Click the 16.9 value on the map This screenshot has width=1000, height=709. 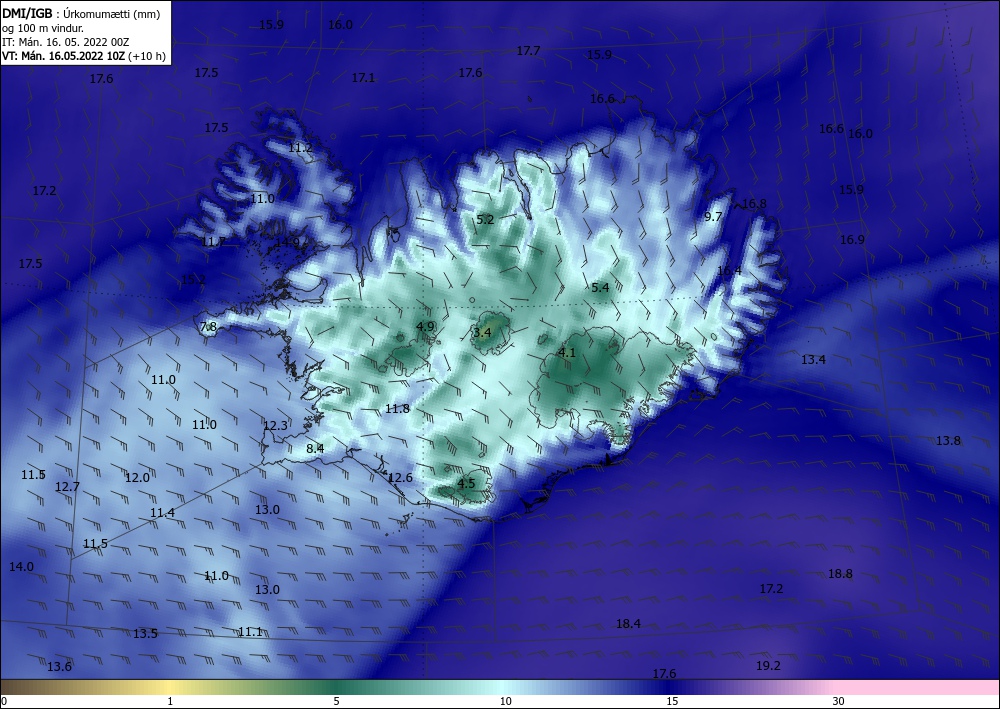click(x=852, y=240)
